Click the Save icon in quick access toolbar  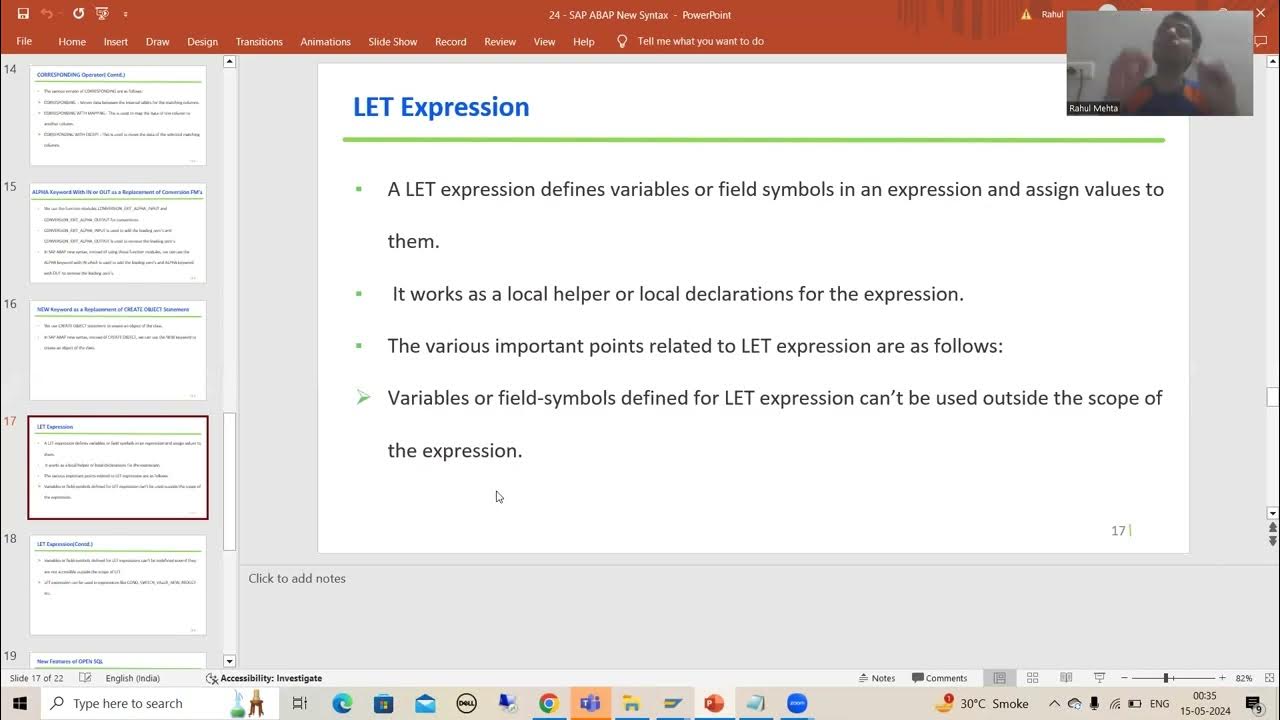coord(23,14)
